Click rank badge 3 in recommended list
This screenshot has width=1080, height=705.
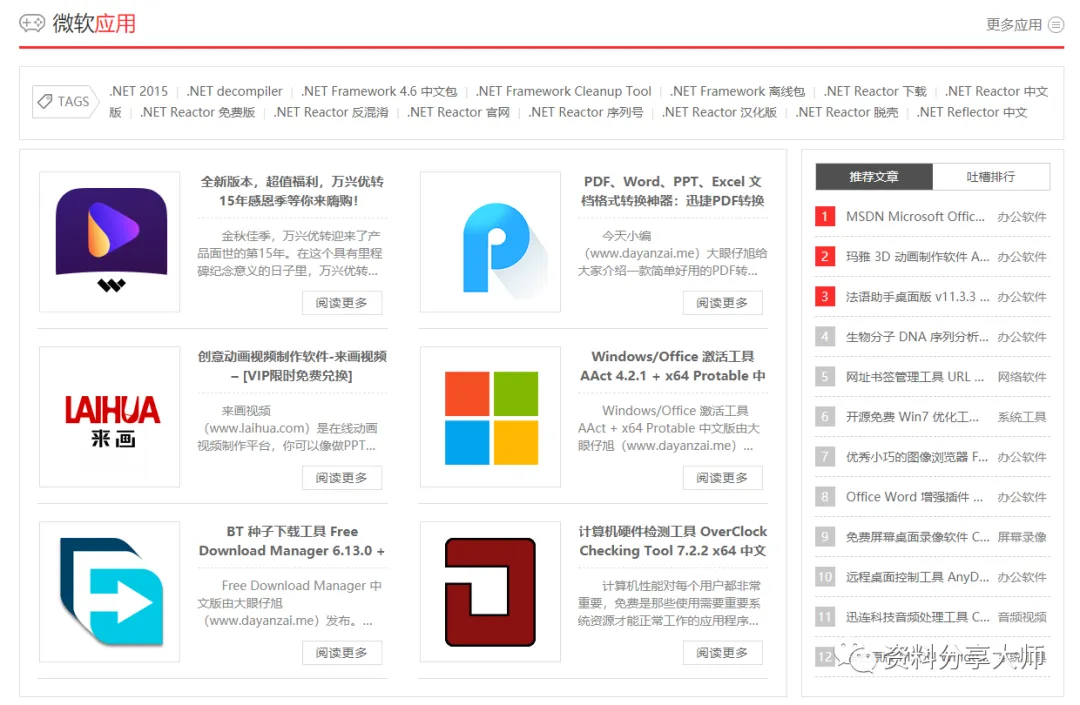824,296
